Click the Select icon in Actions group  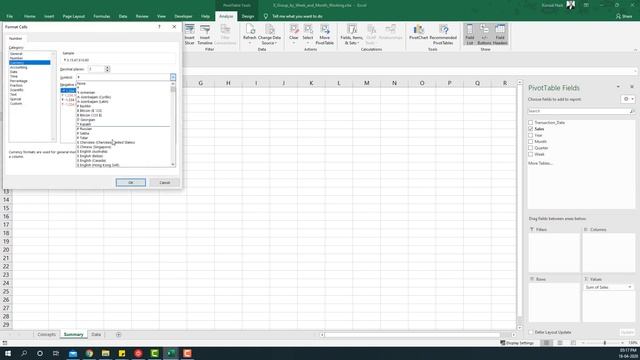(308, 34)
